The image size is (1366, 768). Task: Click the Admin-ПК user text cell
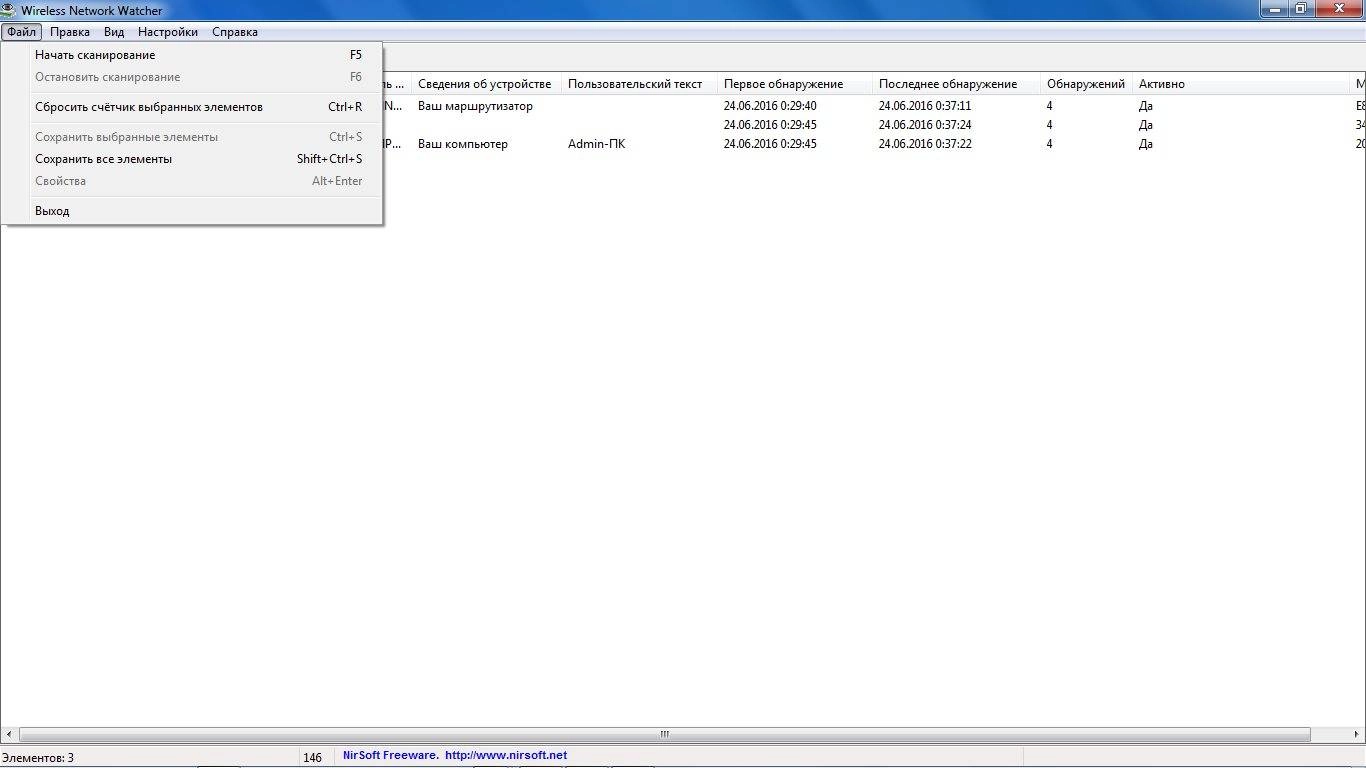596,144
